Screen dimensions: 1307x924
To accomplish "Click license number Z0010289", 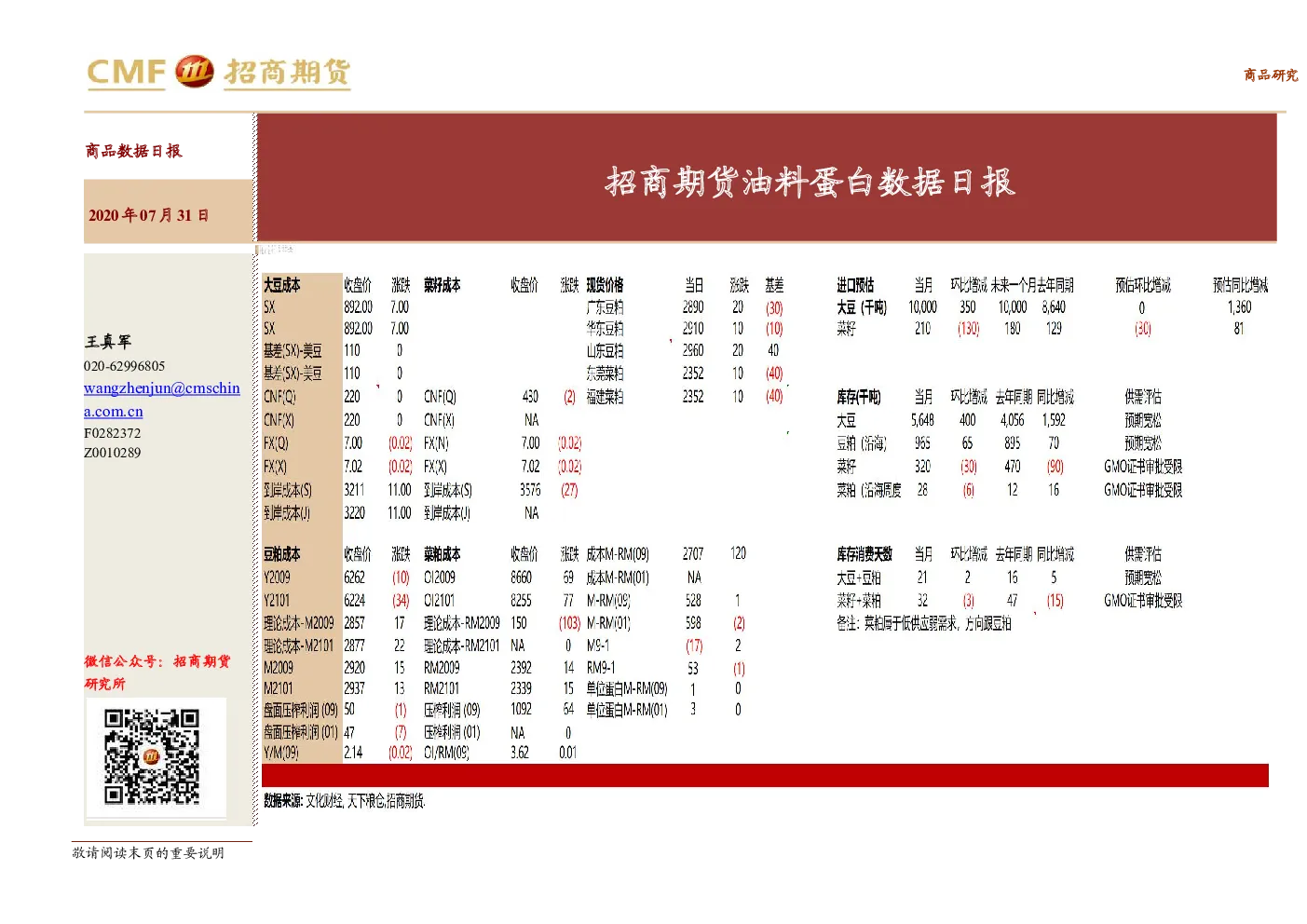I will [113, 453].
